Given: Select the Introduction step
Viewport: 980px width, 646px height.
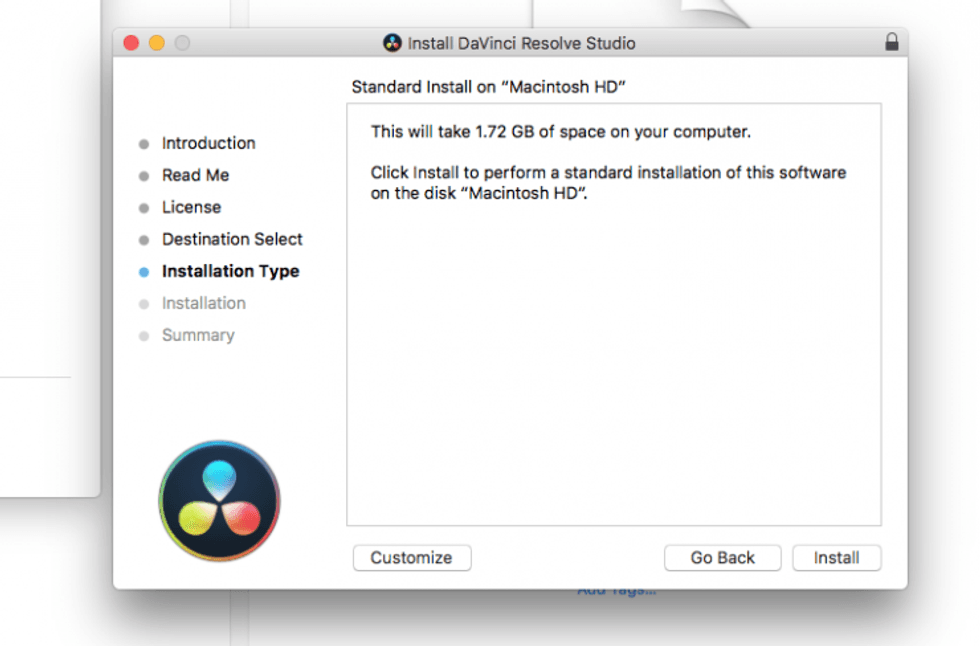Looking at the screenshot, I should pos(209,143).
